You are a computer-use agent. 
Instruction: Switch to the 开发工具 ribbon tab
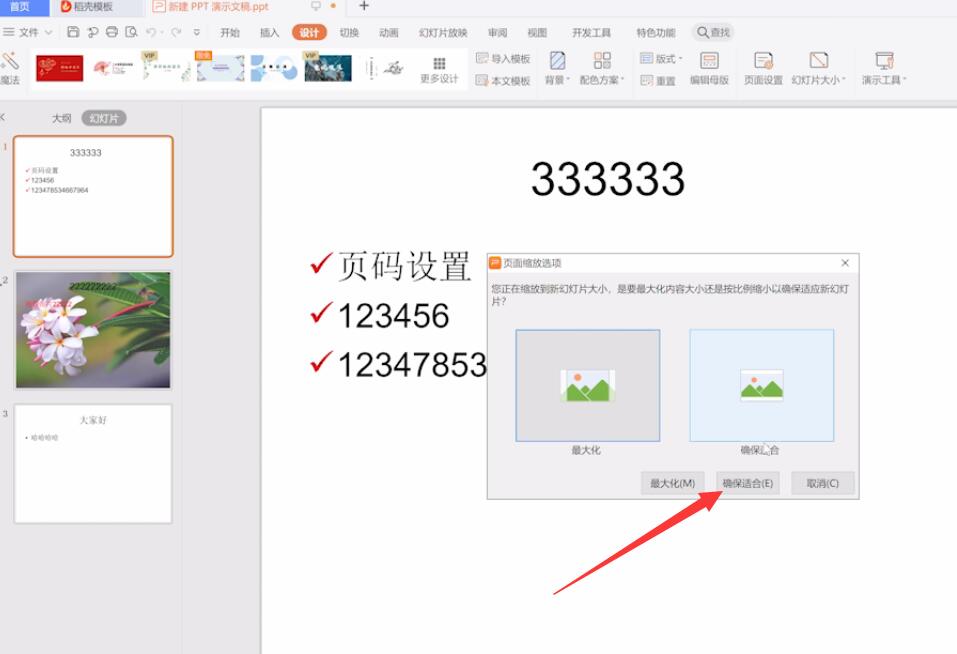point(591,32)
